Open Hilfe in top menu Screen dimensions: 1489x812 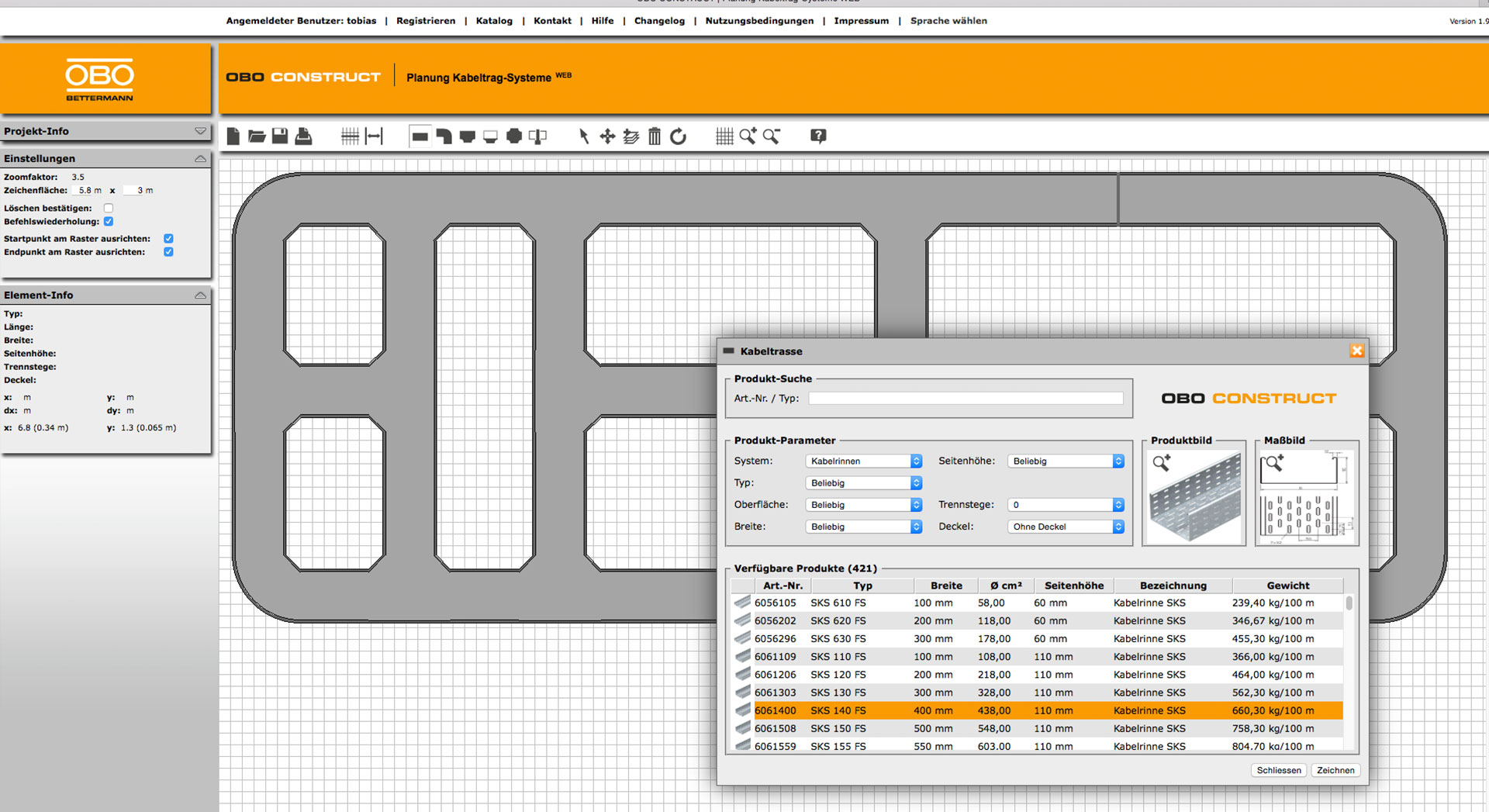(x=603, y=21)
